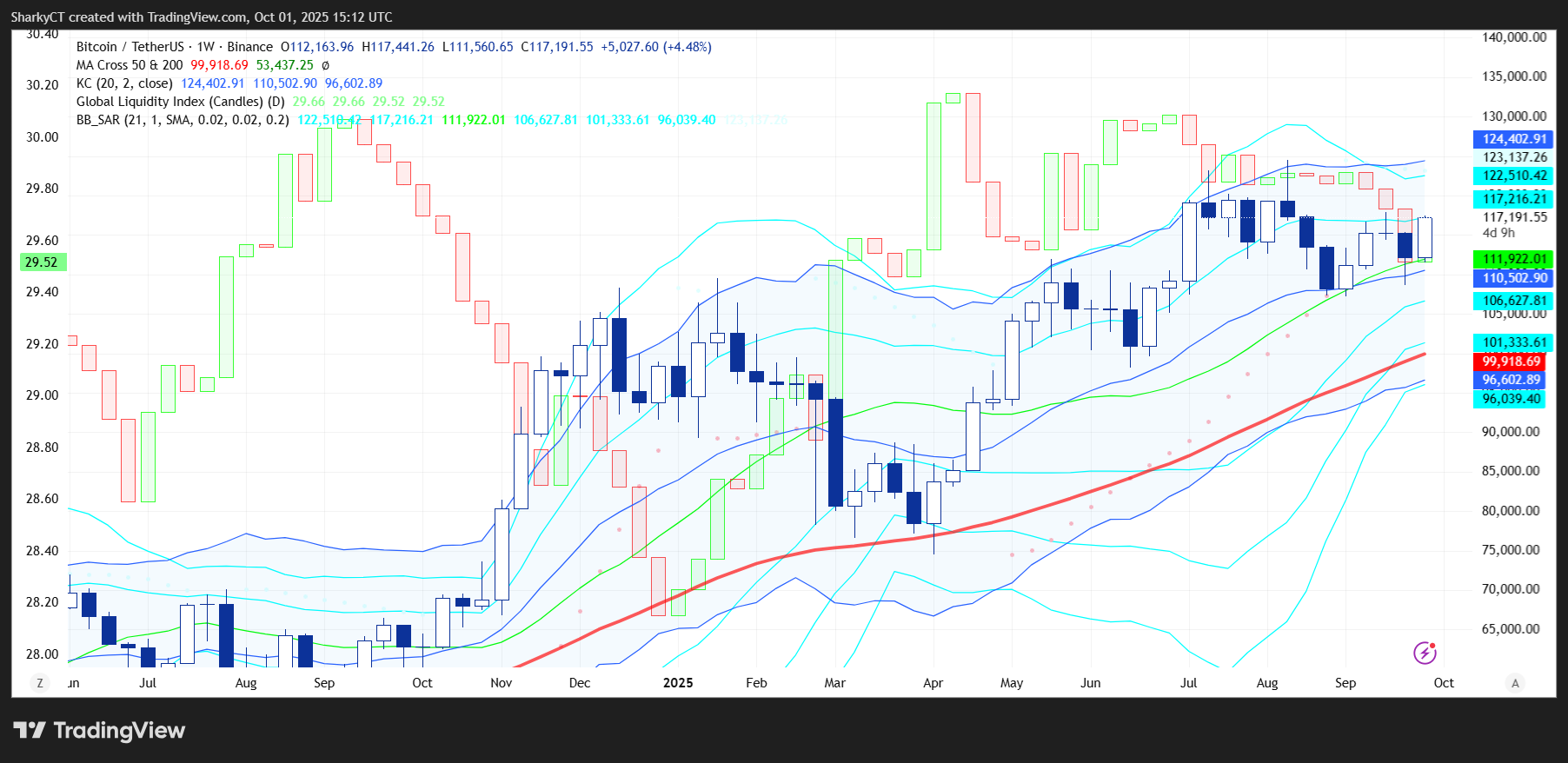Click the ø symbol in MA Cross legend
The width and height of the screenshot is (1568, 763).
pyautogui.click(x=325, y=65)
